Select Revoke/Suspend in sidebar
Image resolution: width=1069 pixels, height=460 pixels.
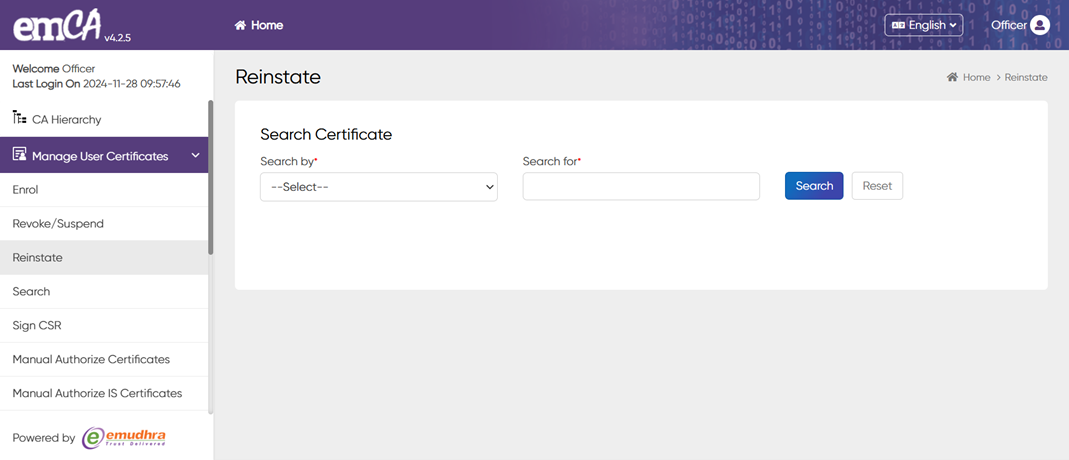(x=58, y=224)
